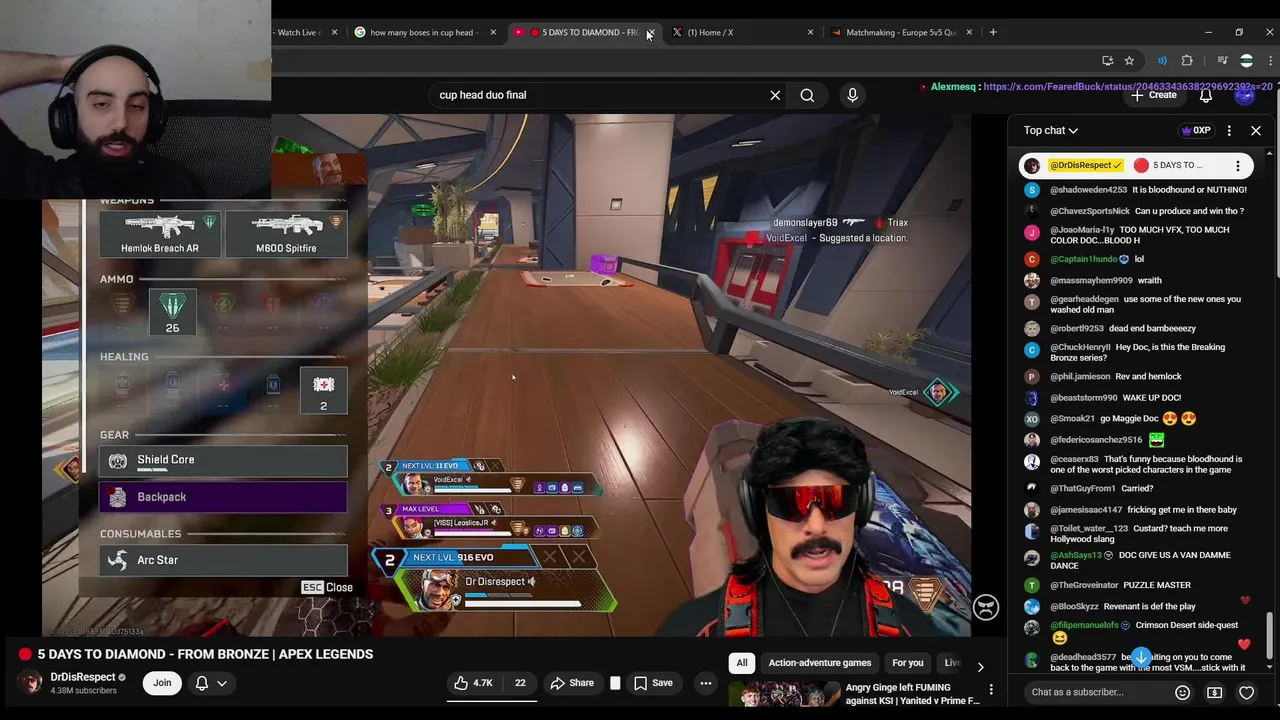Send a heart reaction in chat
This screenshot has height=720, width=1280.
1247,692
